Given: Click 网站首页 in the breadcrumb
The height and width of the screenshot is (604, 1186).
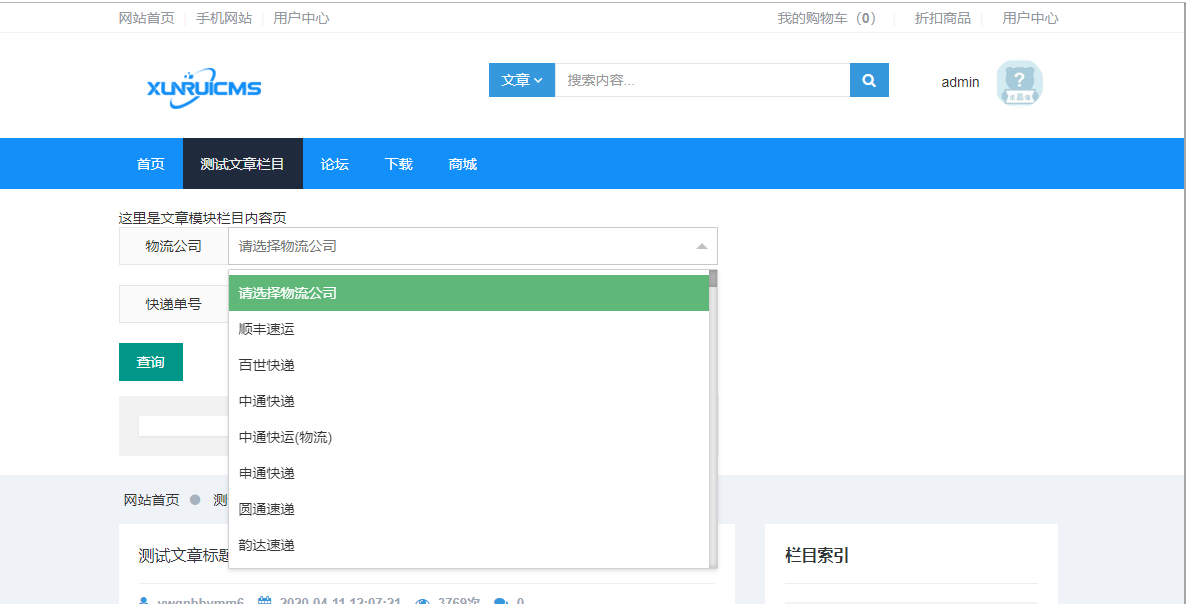Looking at the screenshot, I should click(151, 500).
